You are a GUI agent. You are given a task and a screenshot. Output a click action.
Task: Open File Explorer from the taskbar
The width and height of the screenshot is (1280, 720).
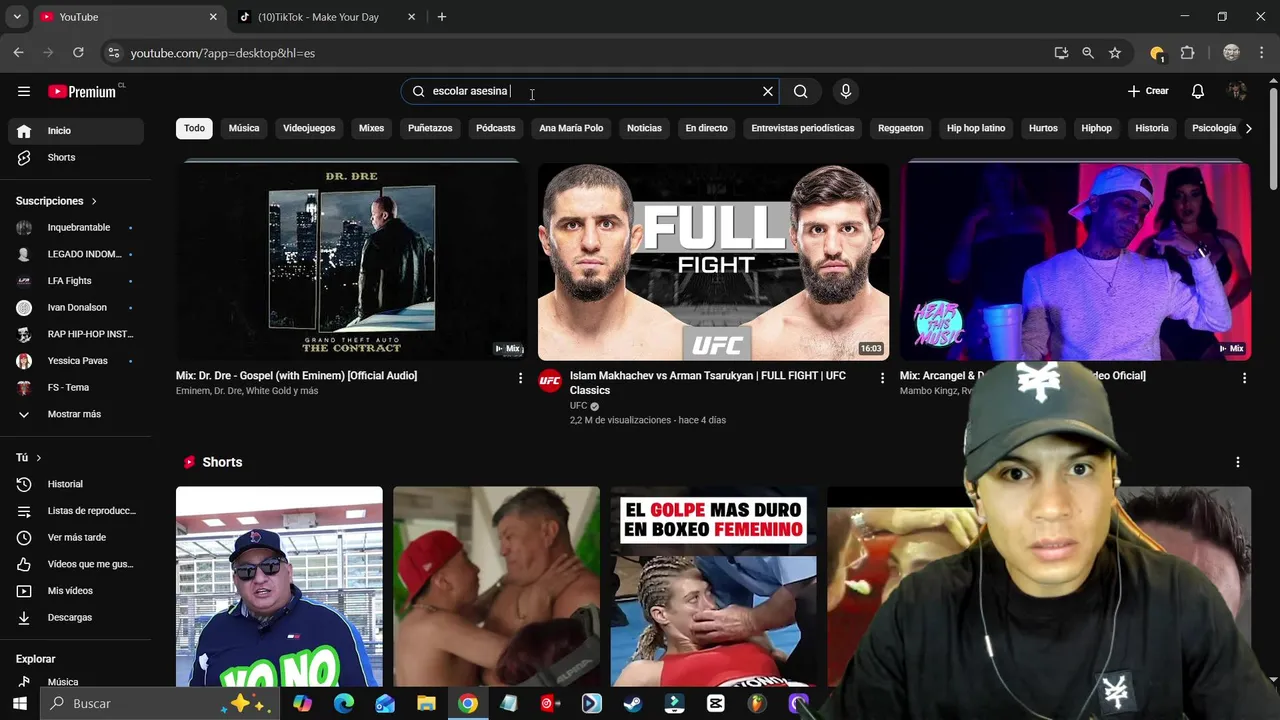coord(426,703)
